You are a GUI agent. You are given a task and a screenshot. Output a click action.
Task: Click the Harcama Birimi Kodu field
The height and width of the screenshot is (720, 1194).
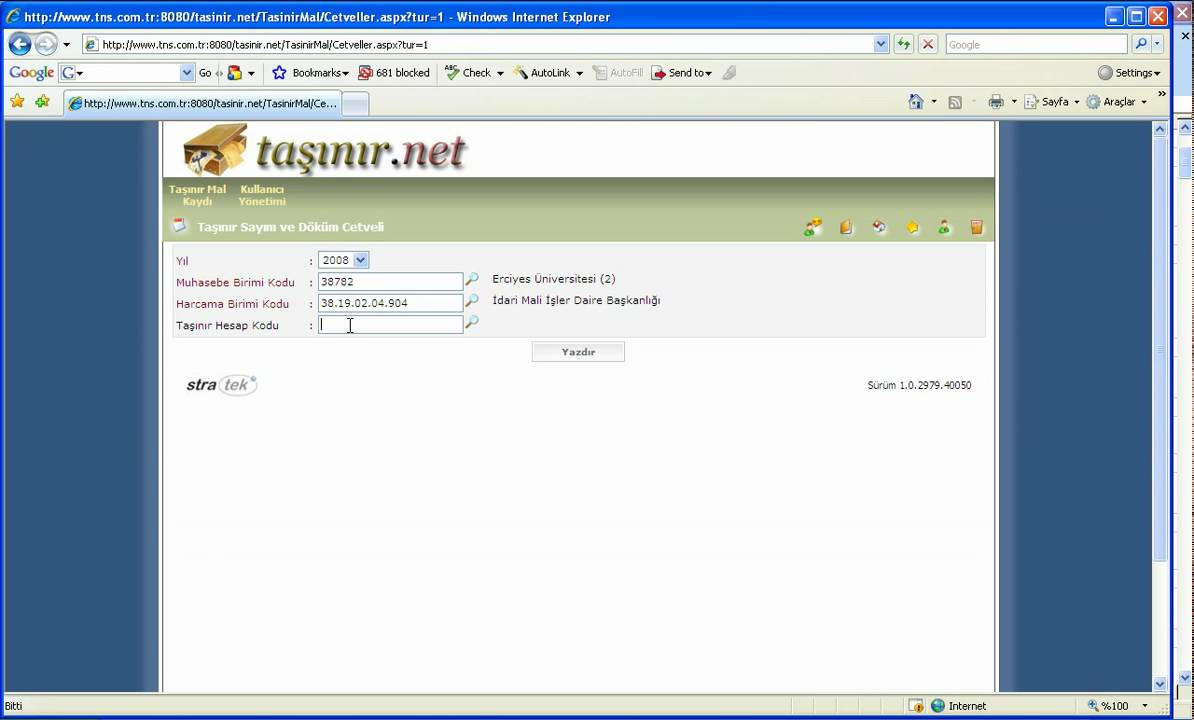click(x=390, y=303)
